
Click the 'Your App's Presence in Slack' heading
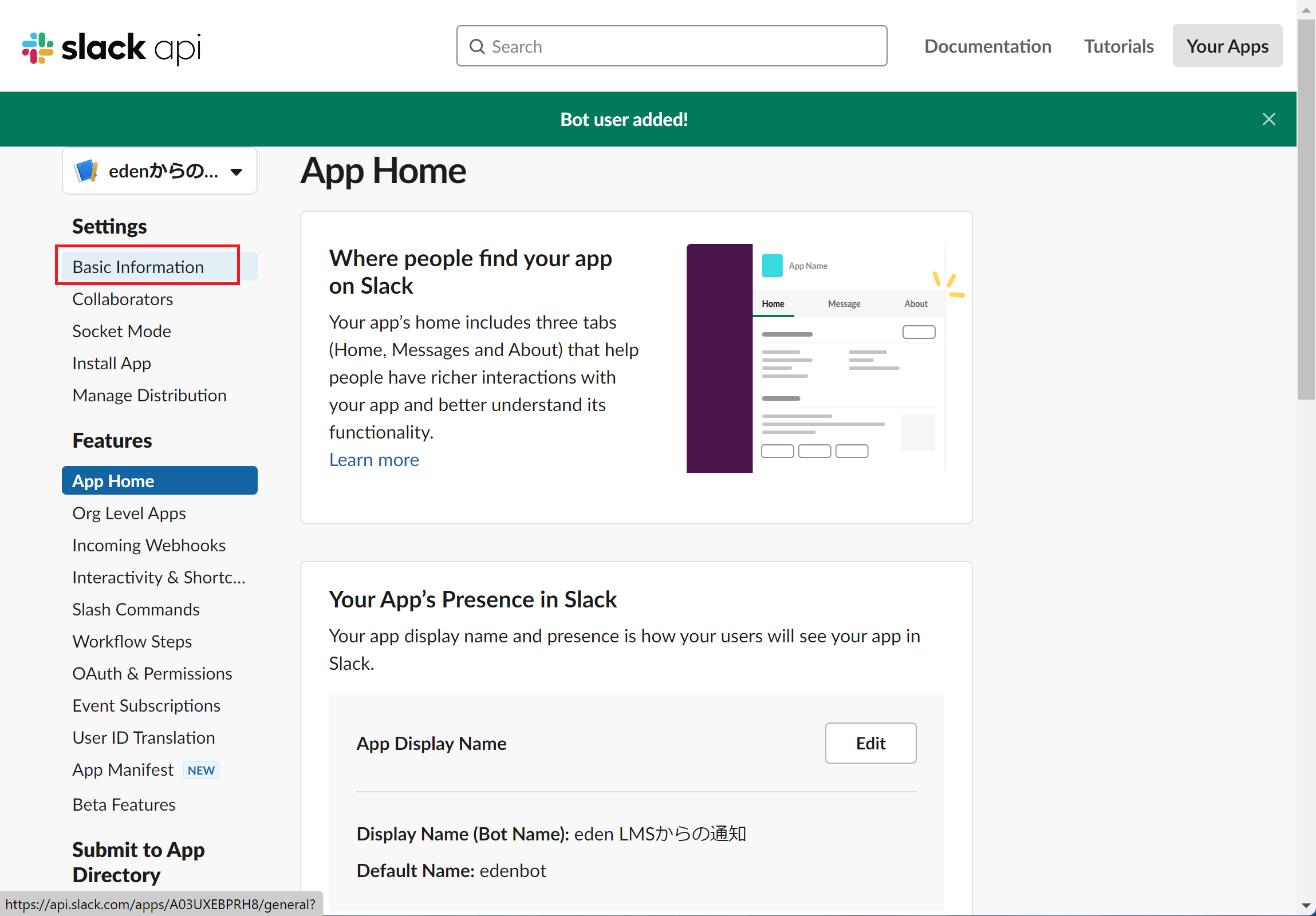click(x=472, y=599)
